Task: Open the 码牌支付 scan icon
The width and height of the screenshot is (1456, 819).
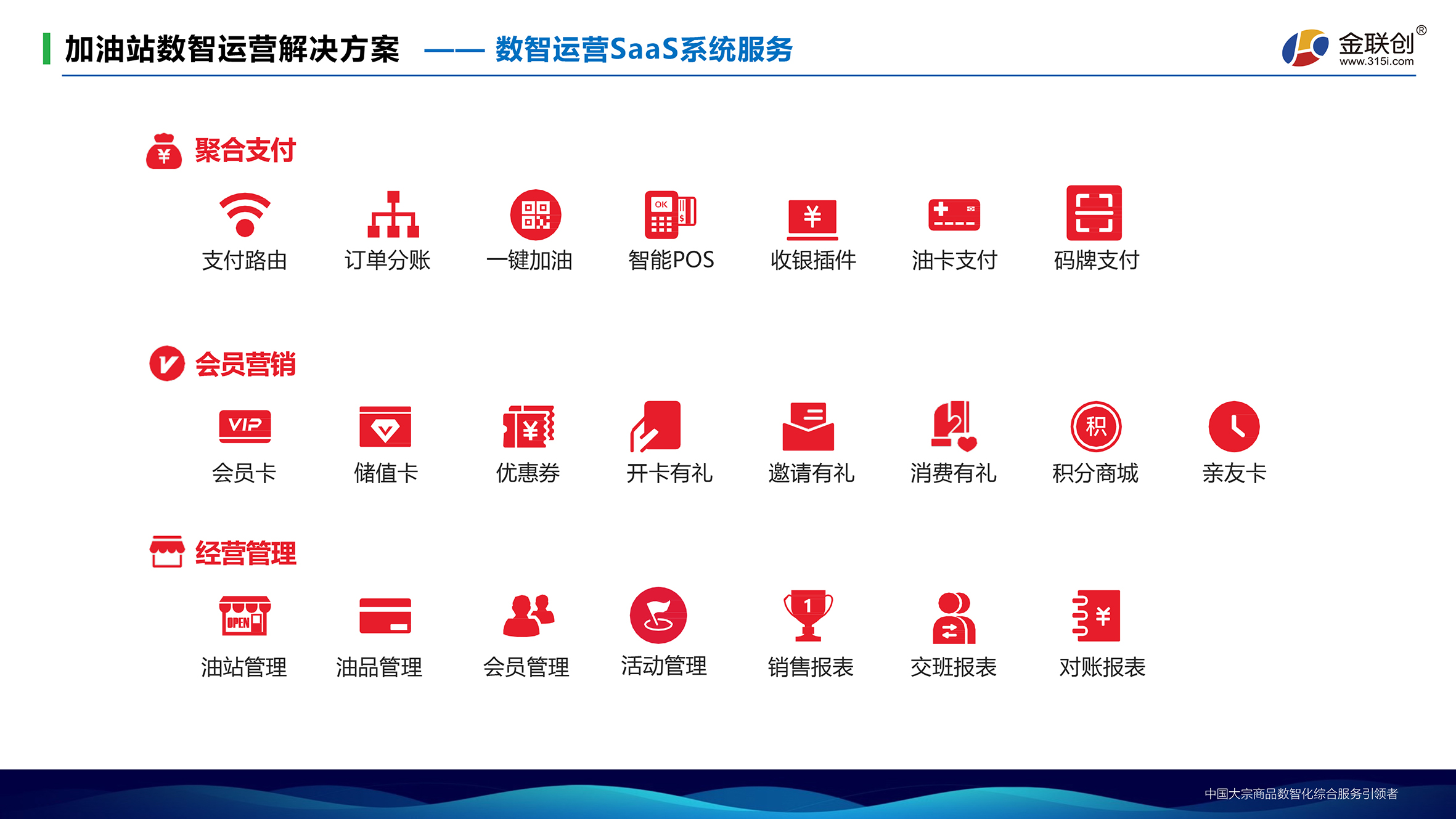Action: (x=1094, y=213)
